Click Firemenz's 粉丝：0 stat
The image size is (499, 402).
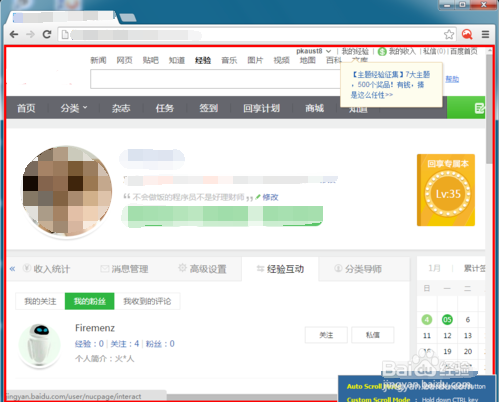tap(160, 344)
